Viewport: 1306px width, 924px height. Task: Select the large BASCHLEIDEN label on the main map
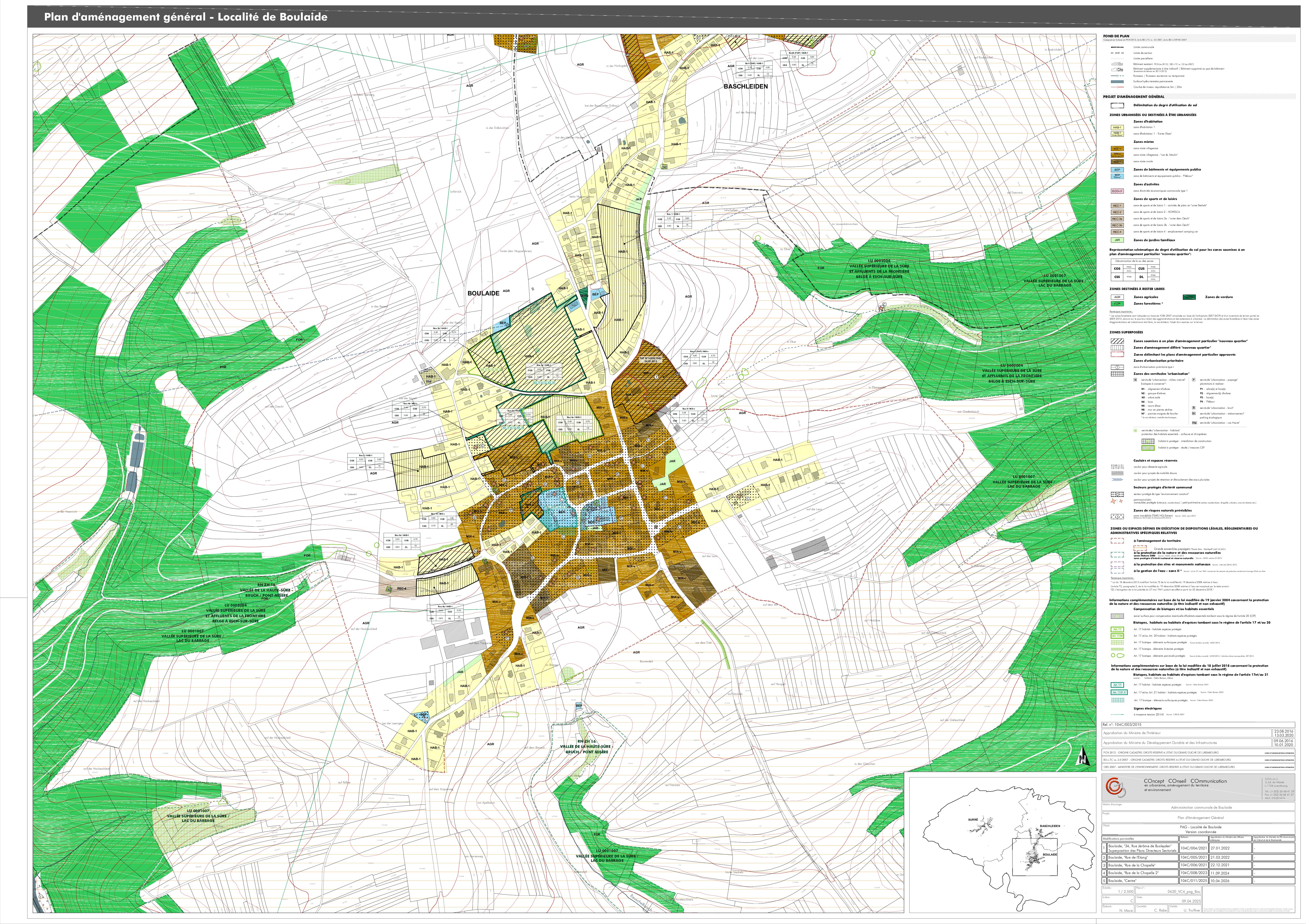coord(746,87)
